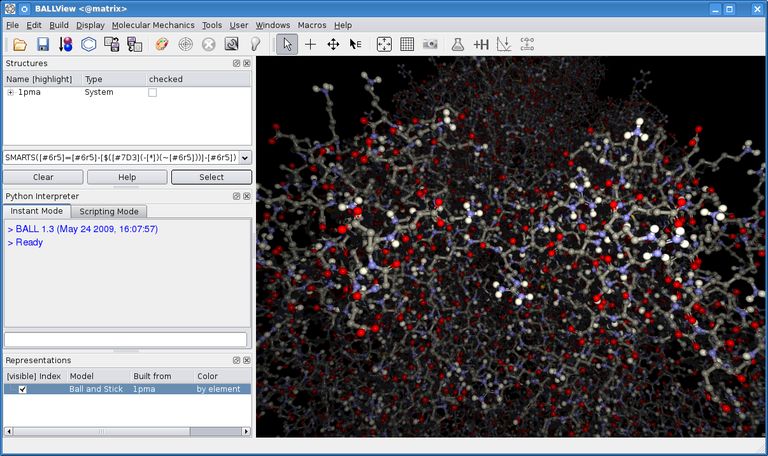768x456 pixels.
Task: Click the open file folder icon
Action: (x=20, y=45)
